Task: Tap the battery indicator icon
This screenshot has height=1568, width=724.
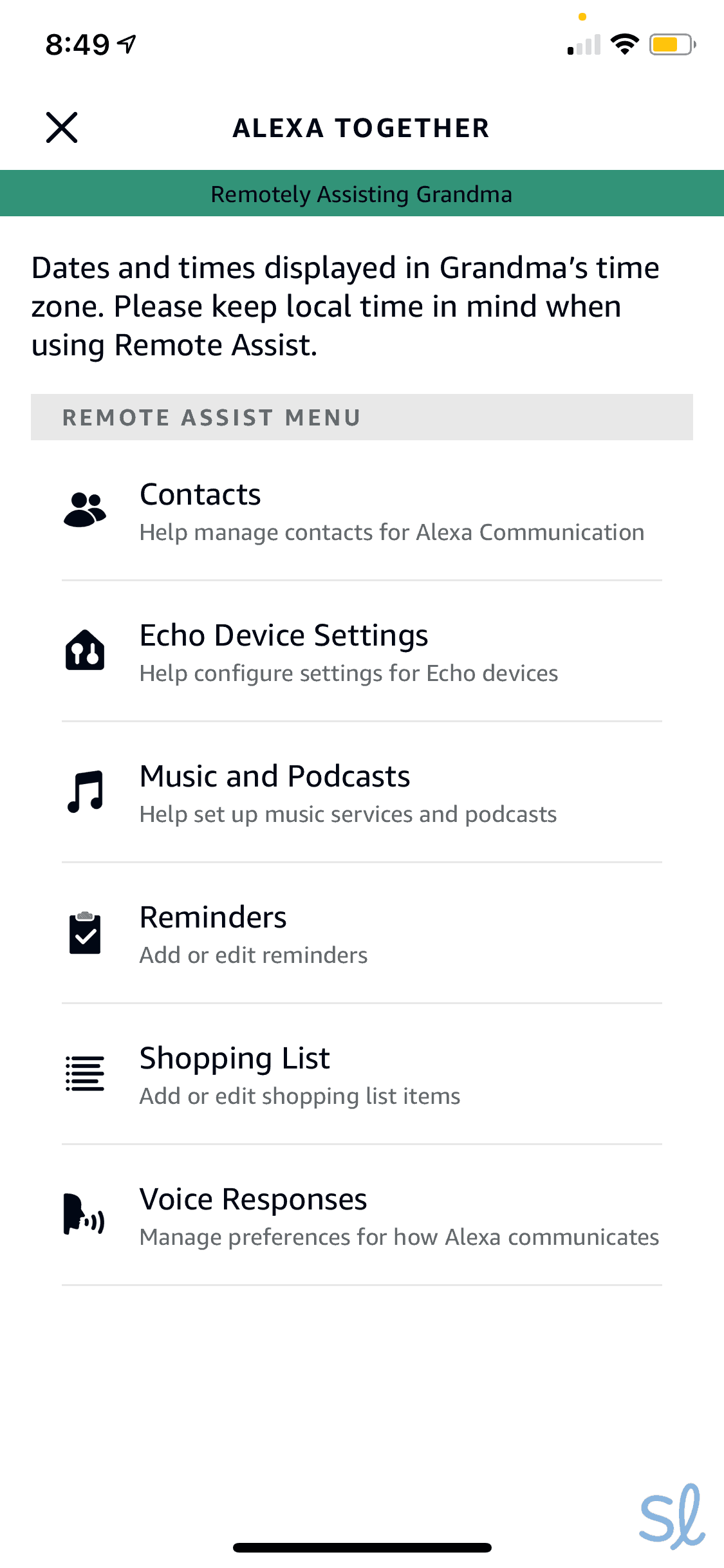Action: [x=672, y=44]
